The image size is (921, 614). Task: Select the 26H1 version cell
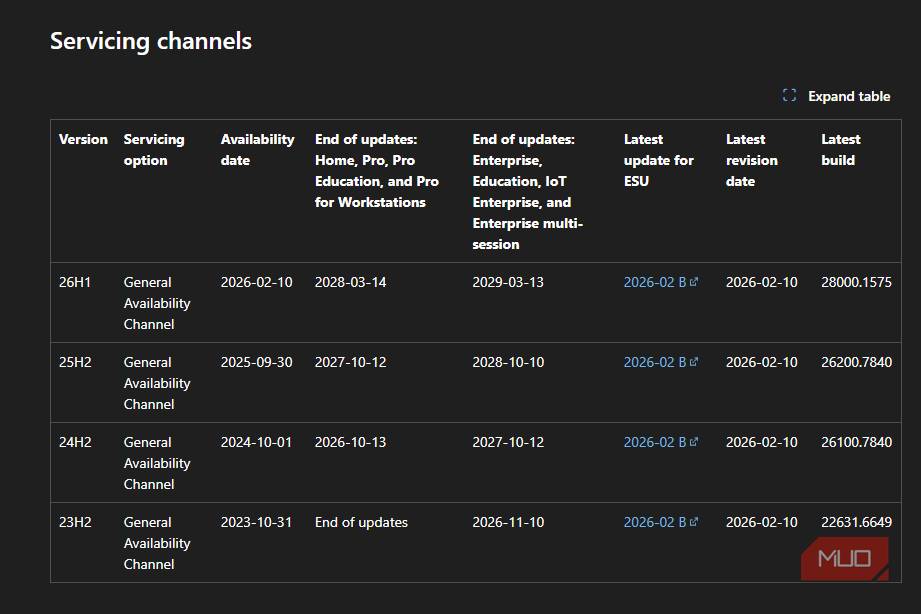75,282
